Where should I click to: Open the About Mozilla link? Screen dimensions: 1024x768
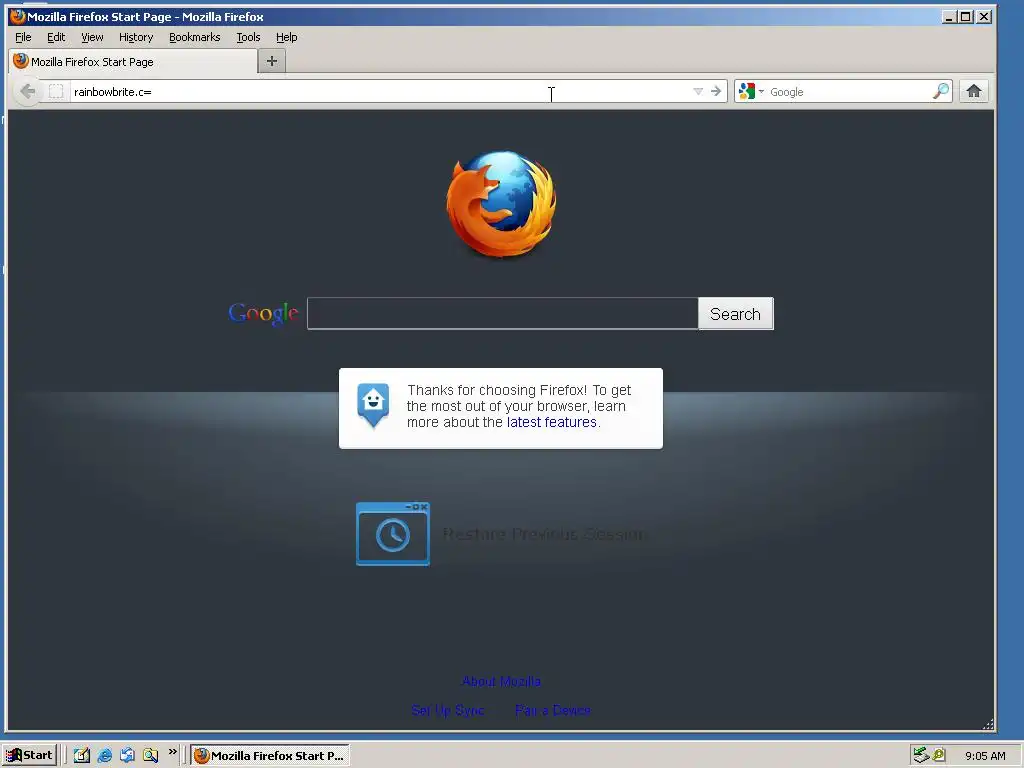click(501, 681)
